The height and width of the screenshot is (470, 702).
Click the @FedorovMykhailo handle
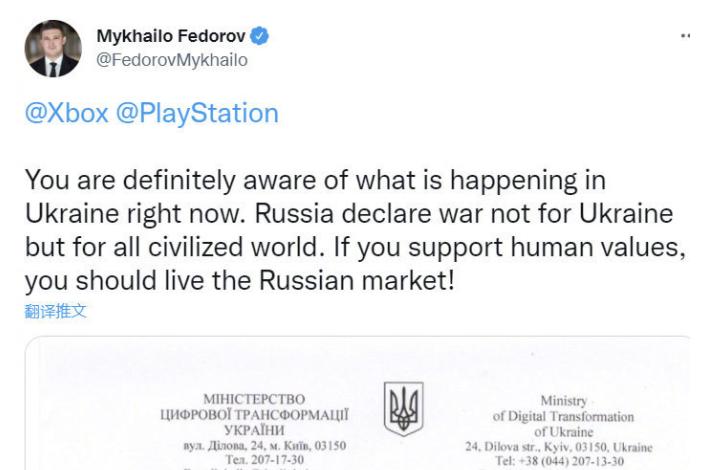172,60
